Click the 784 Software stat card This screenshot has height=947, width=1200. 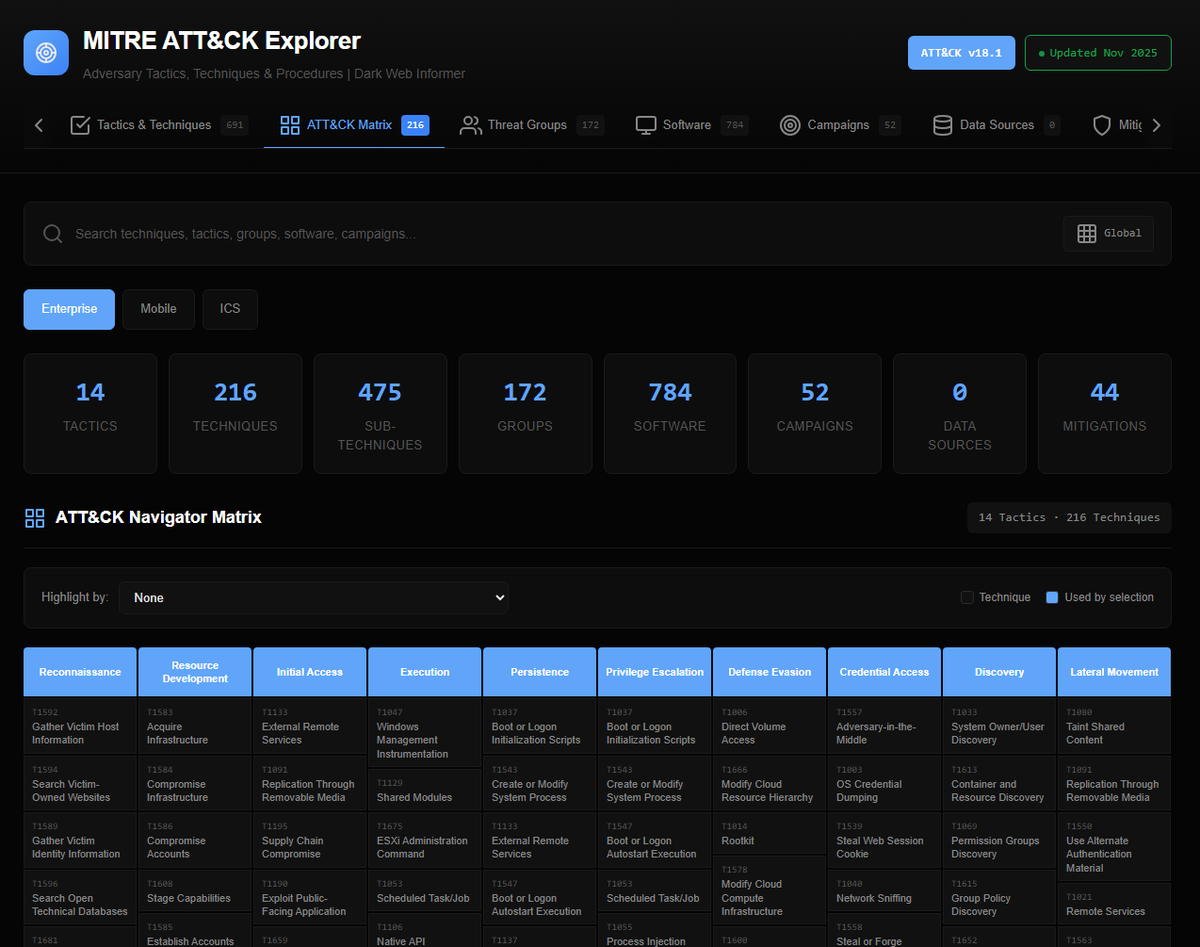(x=670, y=413)
